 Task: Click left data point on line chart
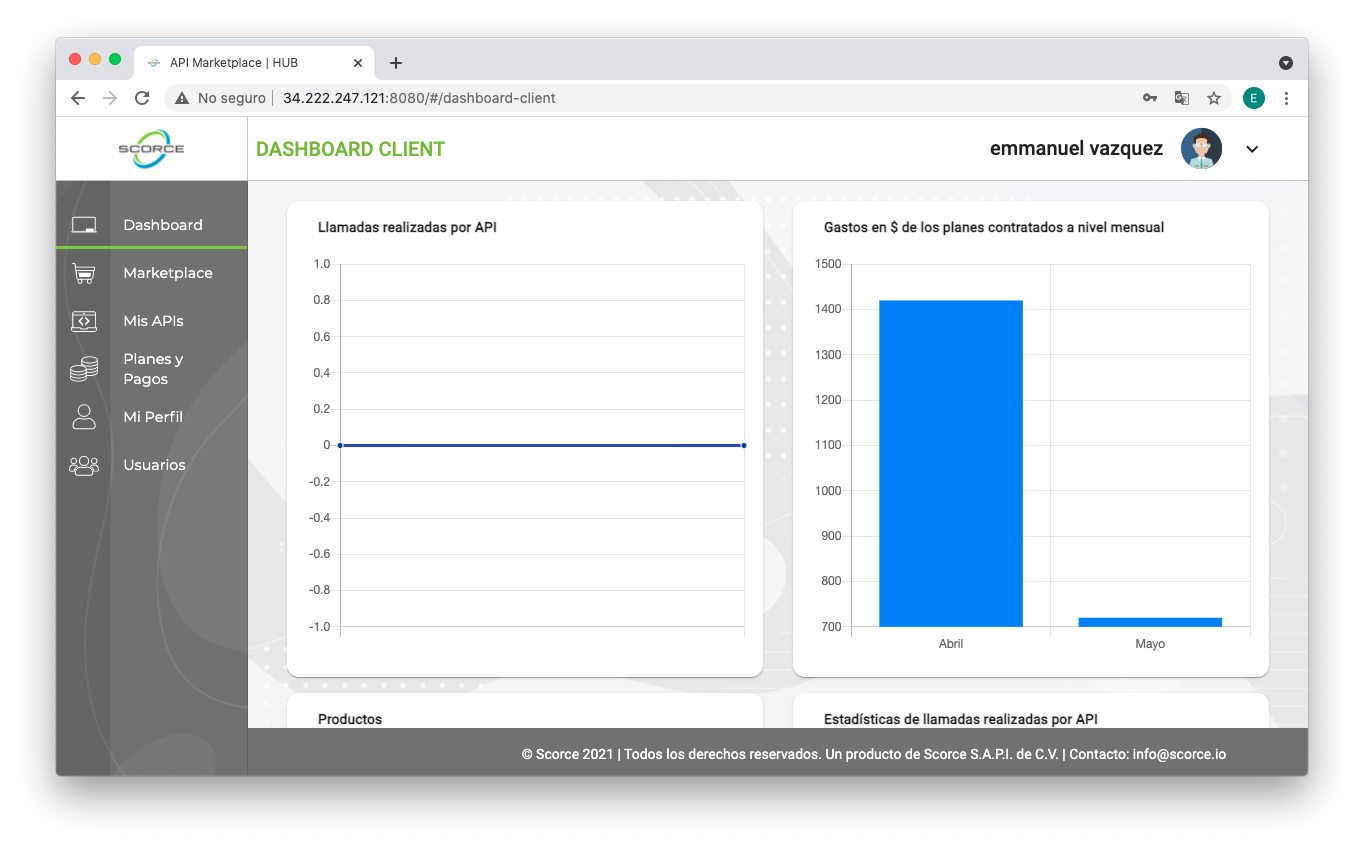pos(340,445)
